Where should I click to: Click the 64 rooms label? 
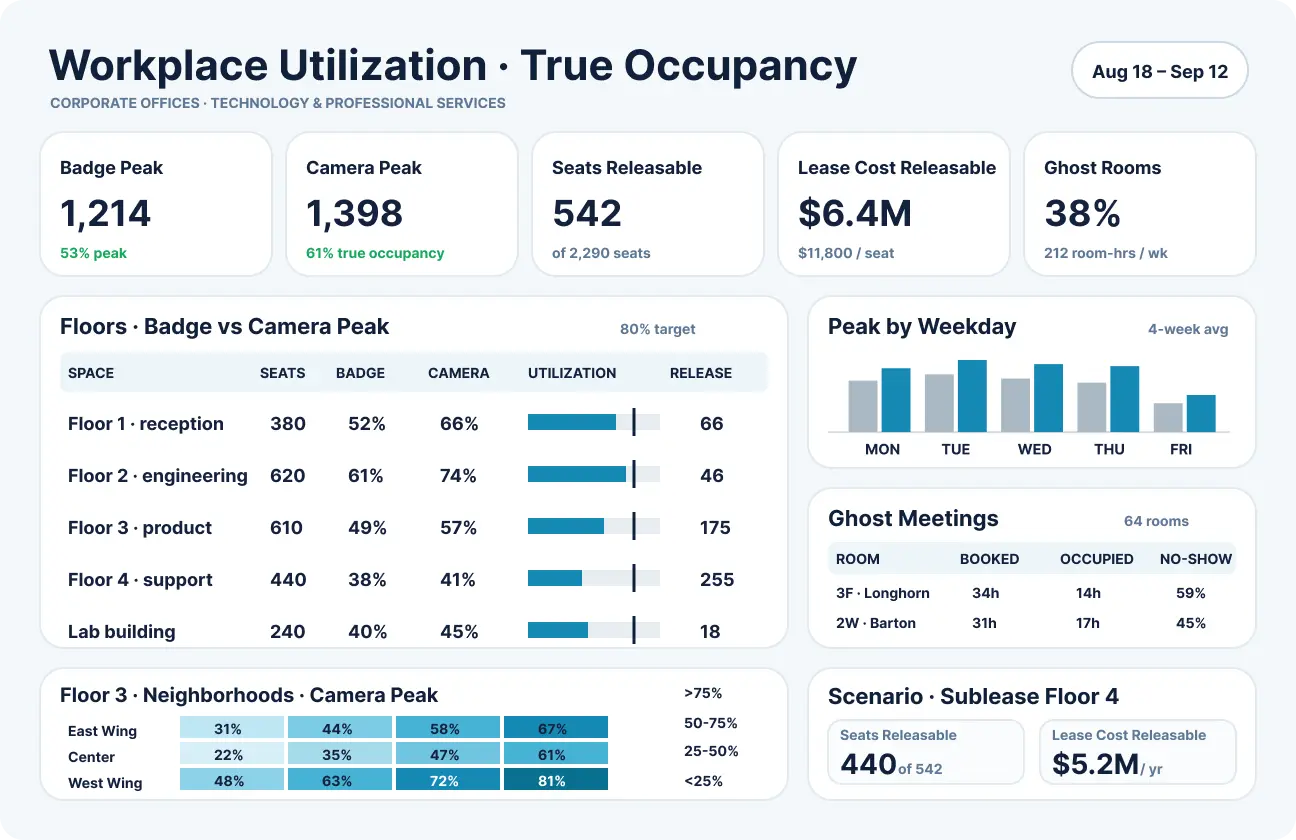point(1157,521)
